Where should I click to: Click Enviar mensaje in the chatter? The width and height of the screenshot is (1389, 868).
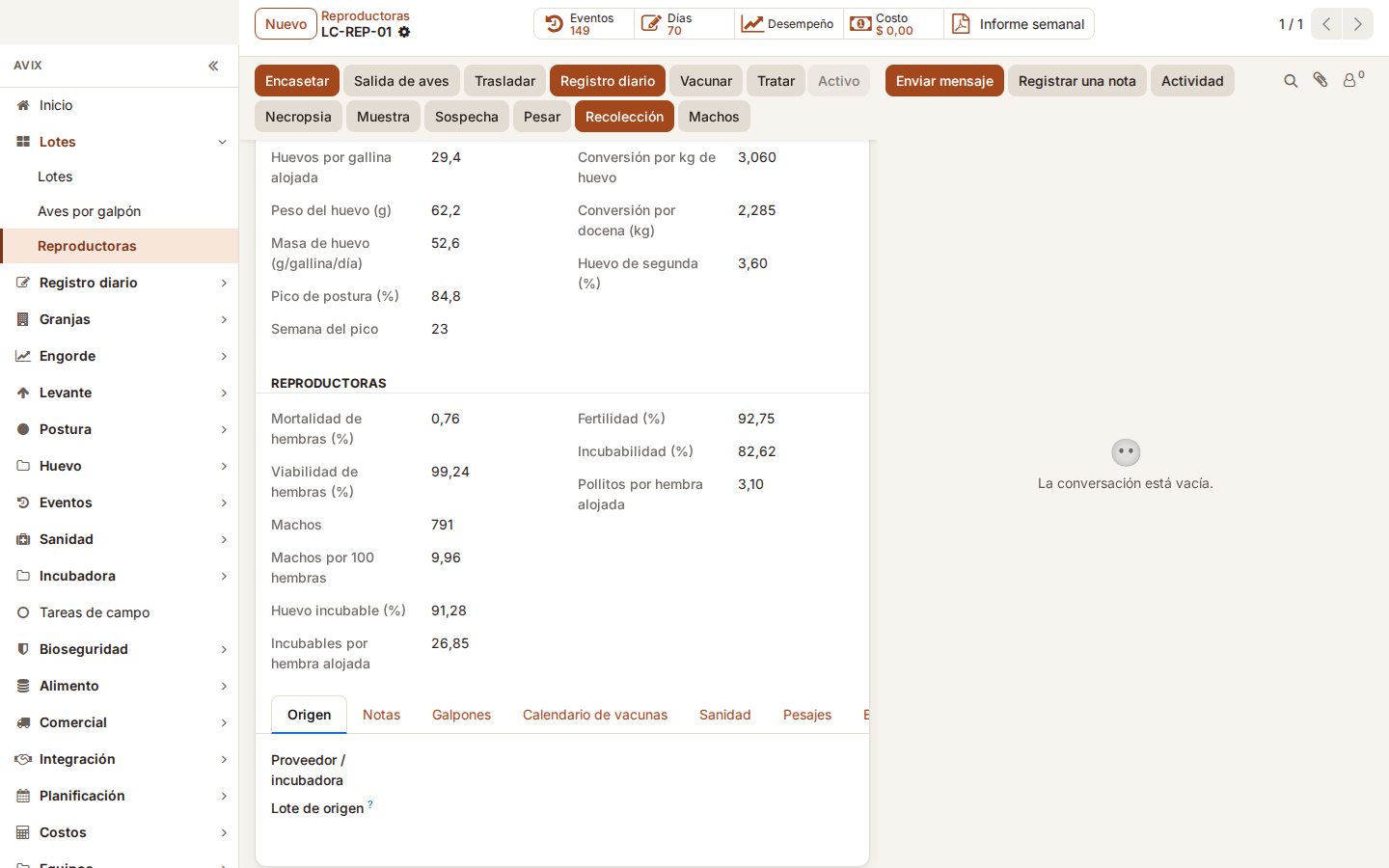coord(944,81)
